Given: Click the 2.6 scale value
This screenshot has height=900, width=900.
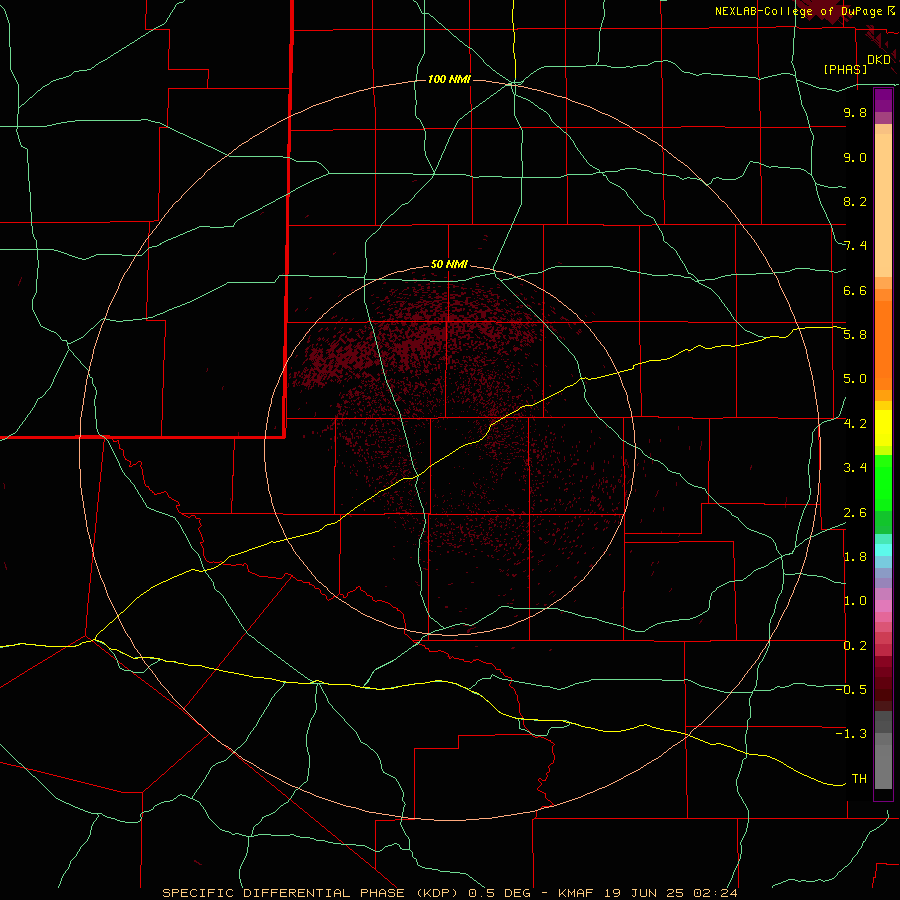Looking at the screenshot, I should 855,513.
